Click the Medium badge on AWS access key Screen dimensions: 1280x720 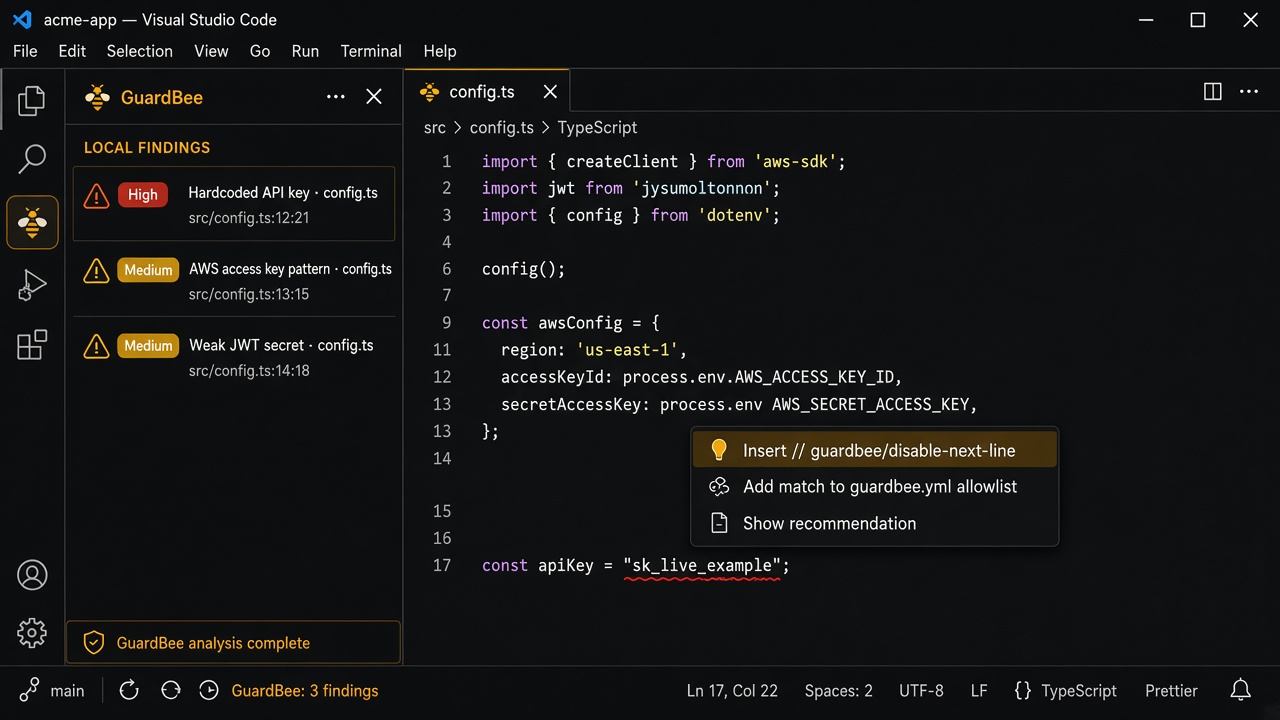click(x=148, y=270)
